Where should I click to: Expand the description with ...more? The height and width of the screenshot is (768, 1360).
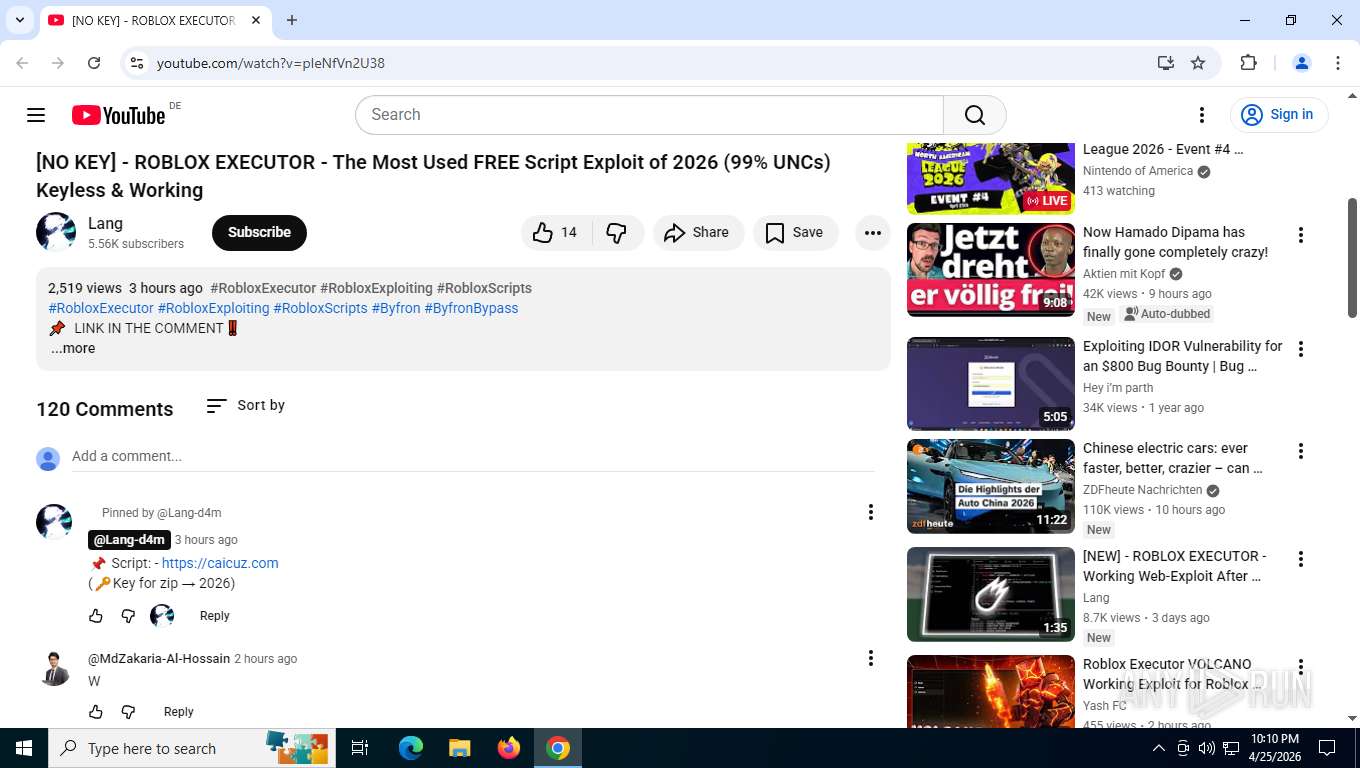tap(73, 349)
